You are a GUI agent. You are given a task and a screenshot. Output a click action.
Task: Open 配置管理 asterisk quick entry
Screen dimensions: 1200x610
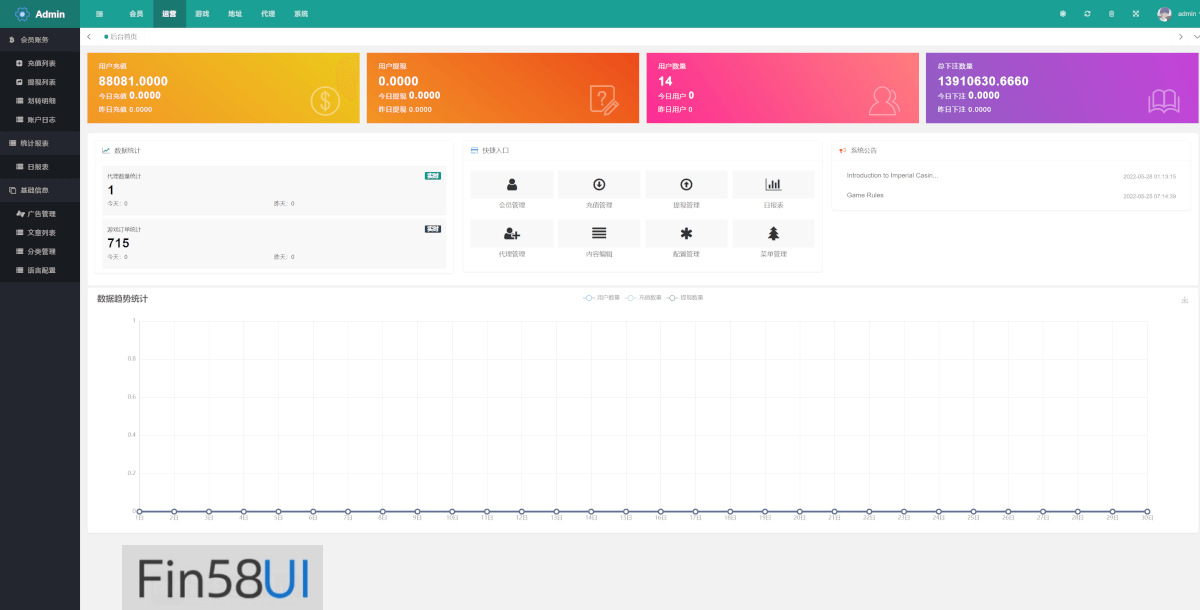pyautogui.click(x=686, y=234)
